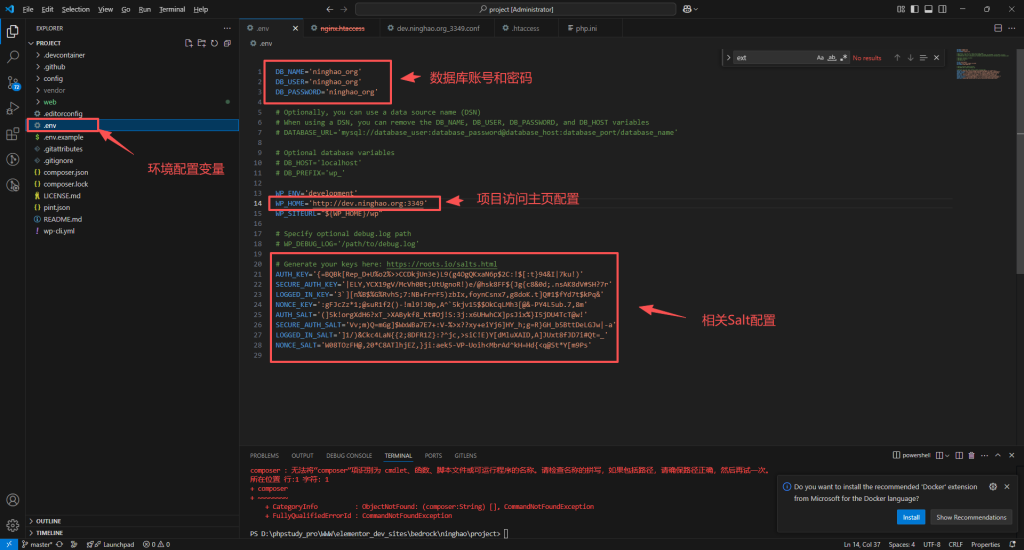Open Manage gear icon at bottom left
This screenshot has height=550, width=1024.
tap(13, 525)
